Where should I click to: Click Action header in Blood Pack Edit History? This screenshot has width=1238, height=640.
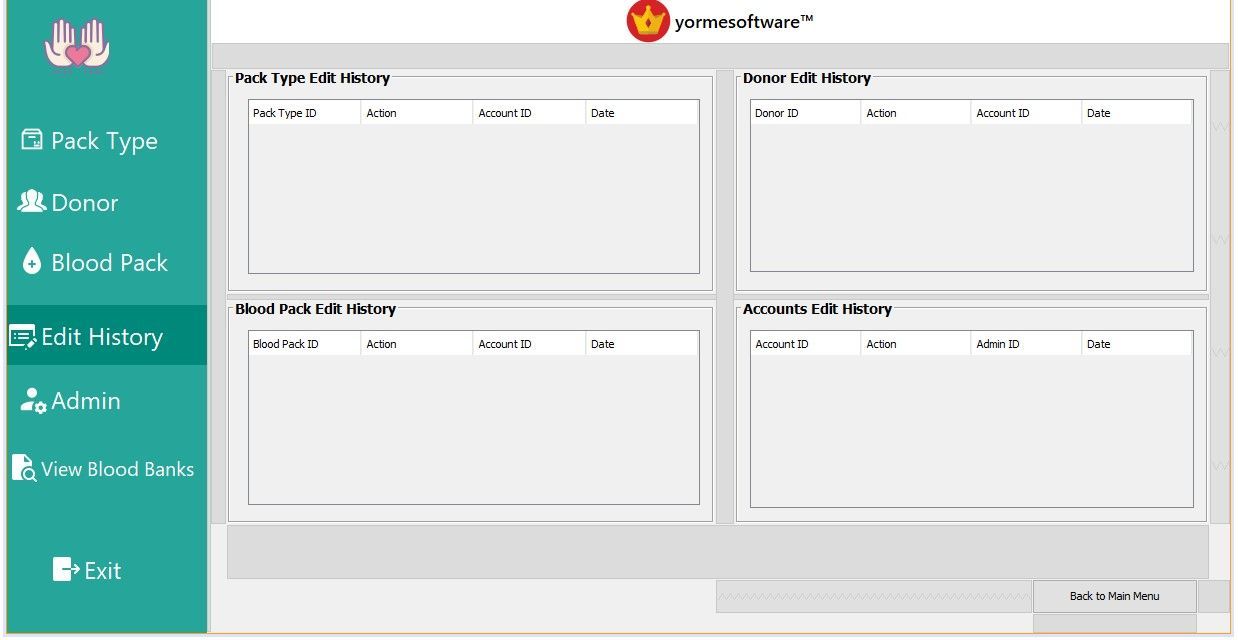coord(417,344)
